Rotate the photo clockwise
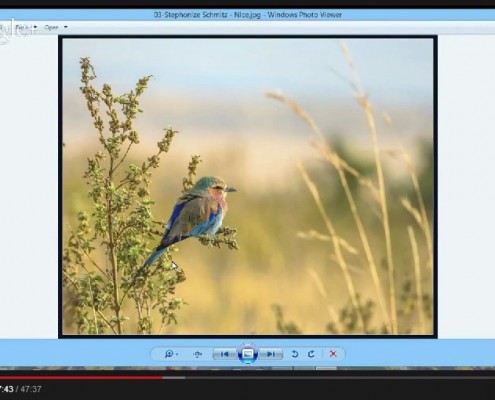495x400 pixels. coord(311,354)
